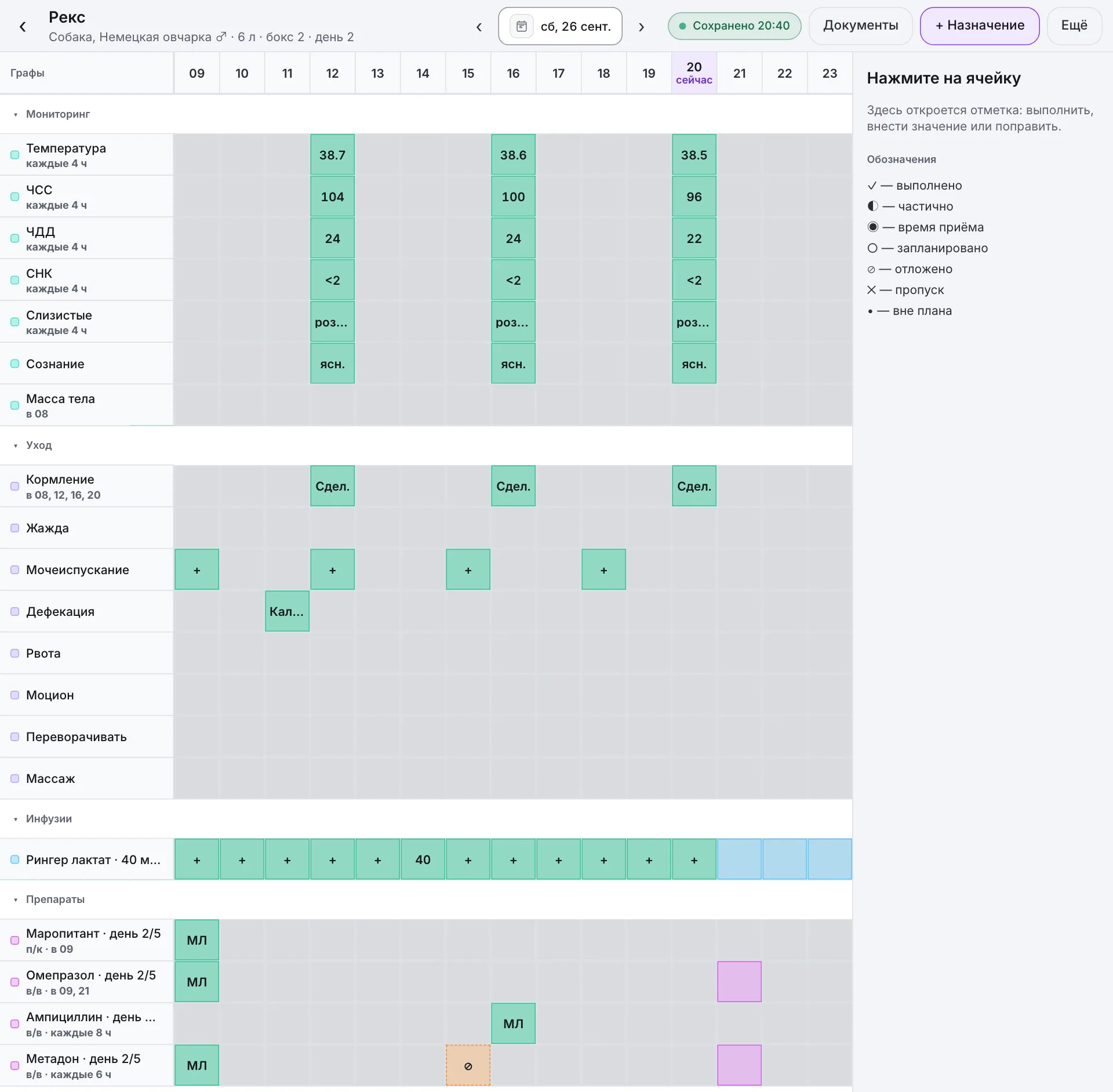Click the planned Рингер лактат cell at 22
The height and width of the screenshot is (1092, 1113).
pyautogui.click(x=784, y=859)
